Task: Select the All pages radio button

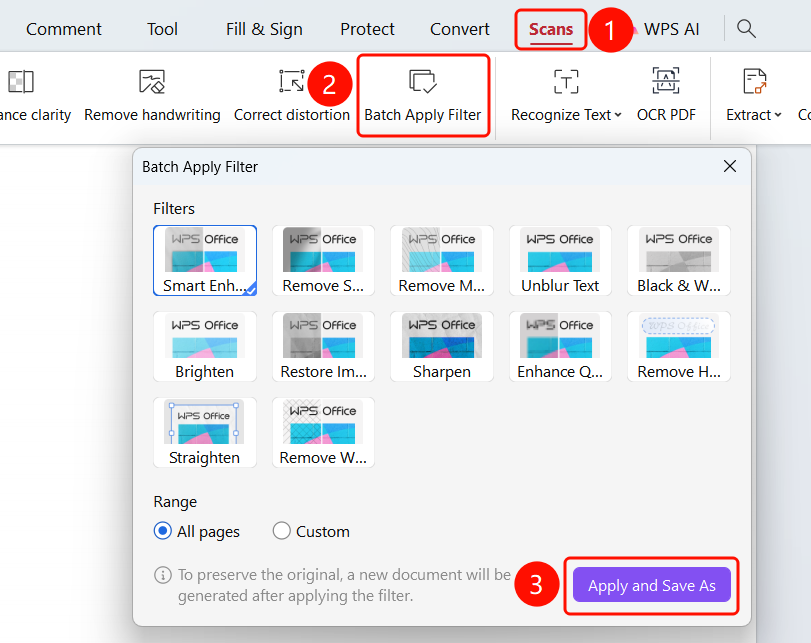Action: (x=162, y=531)
